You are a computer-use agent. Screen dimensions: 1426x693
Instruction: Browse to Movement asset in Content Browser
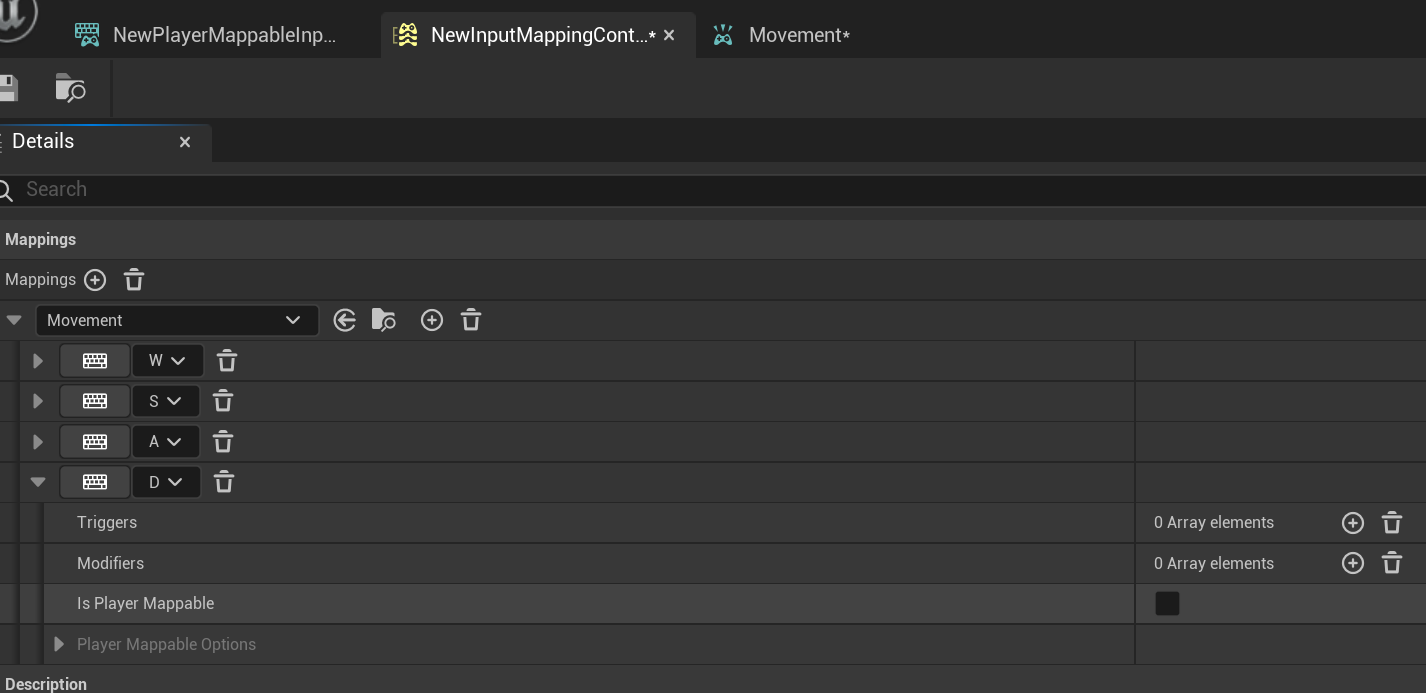(383, 320)
